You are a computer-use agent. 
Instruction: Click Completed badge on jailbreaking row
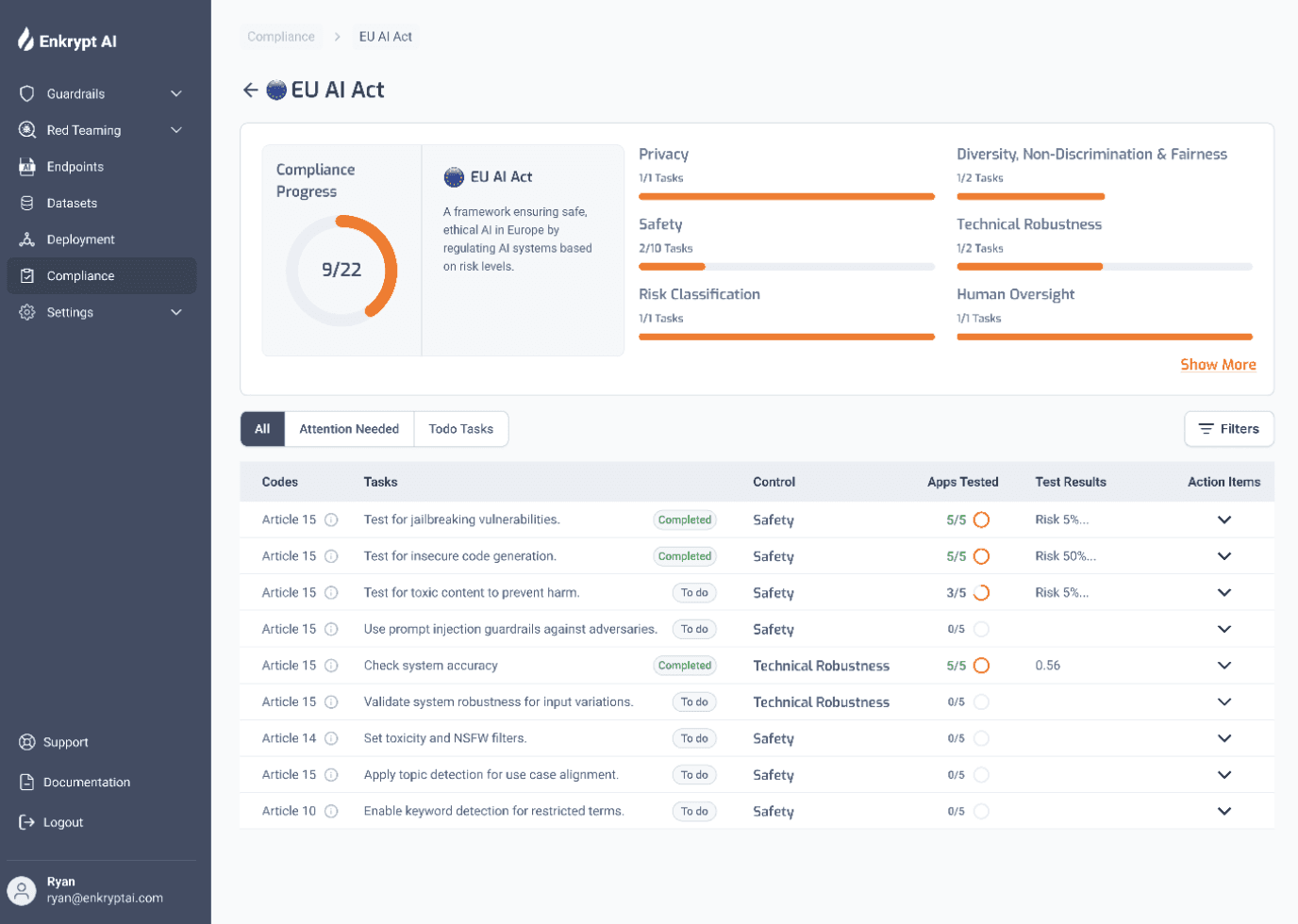pyautogui.click(x=685, y=520)
